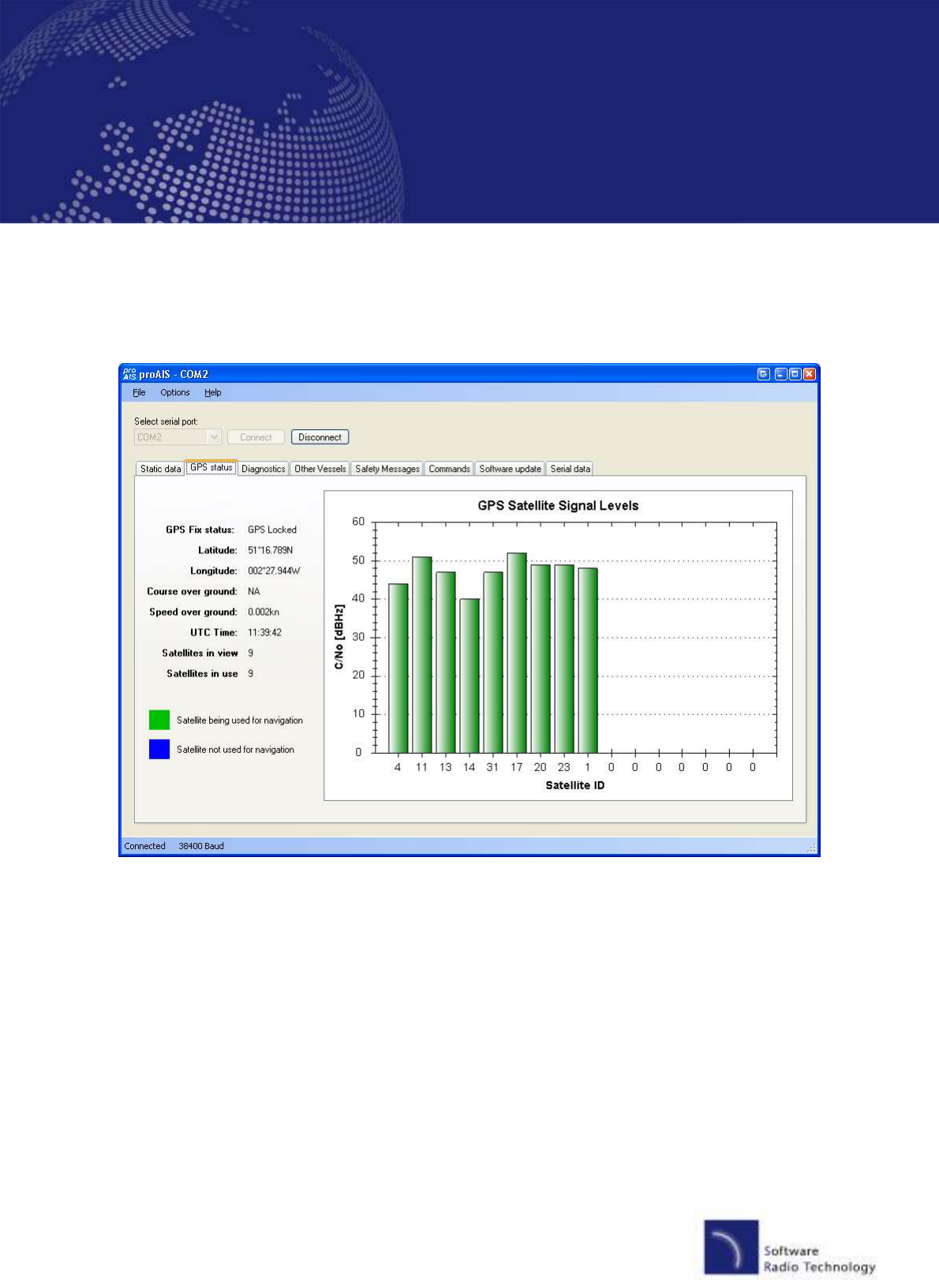Click the bar for satellite 1
Screen dimensions: 939x1288
coord(588,661)
